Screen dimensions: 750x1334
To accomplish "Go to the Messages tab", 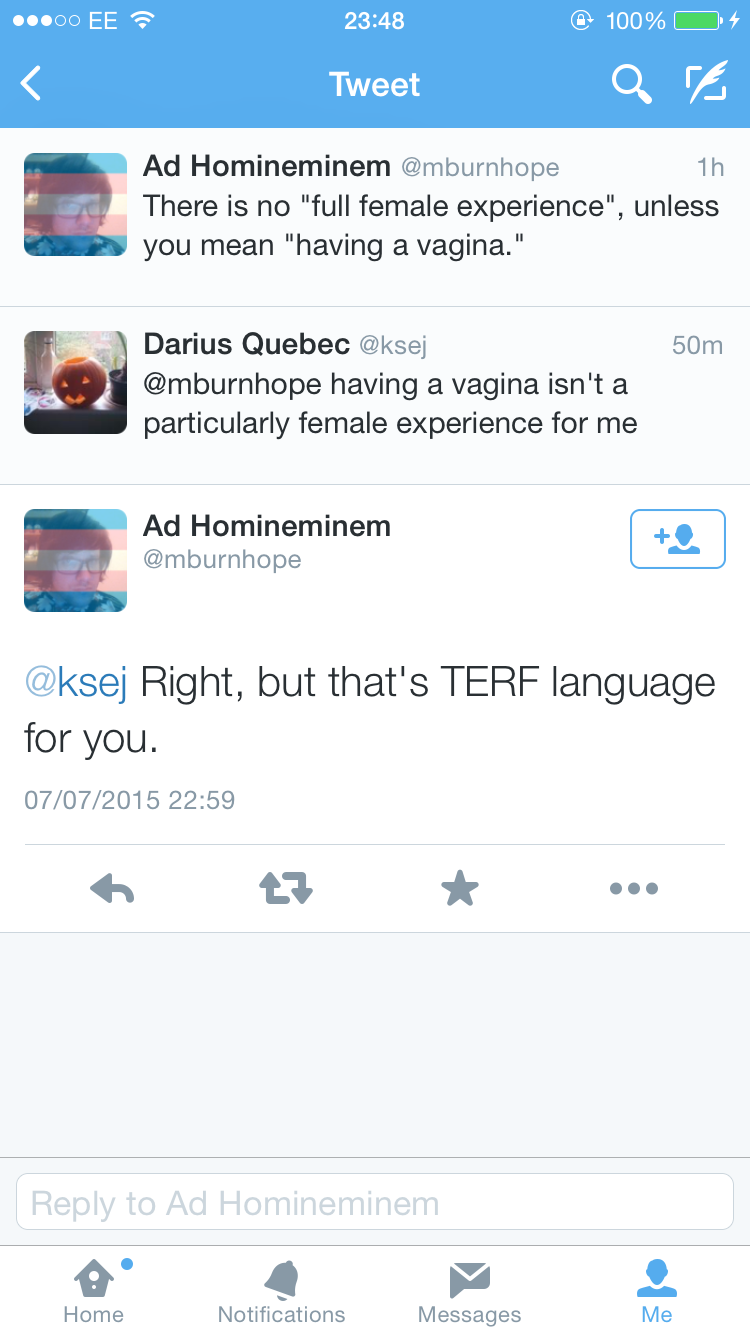I will coord(469,1290).
